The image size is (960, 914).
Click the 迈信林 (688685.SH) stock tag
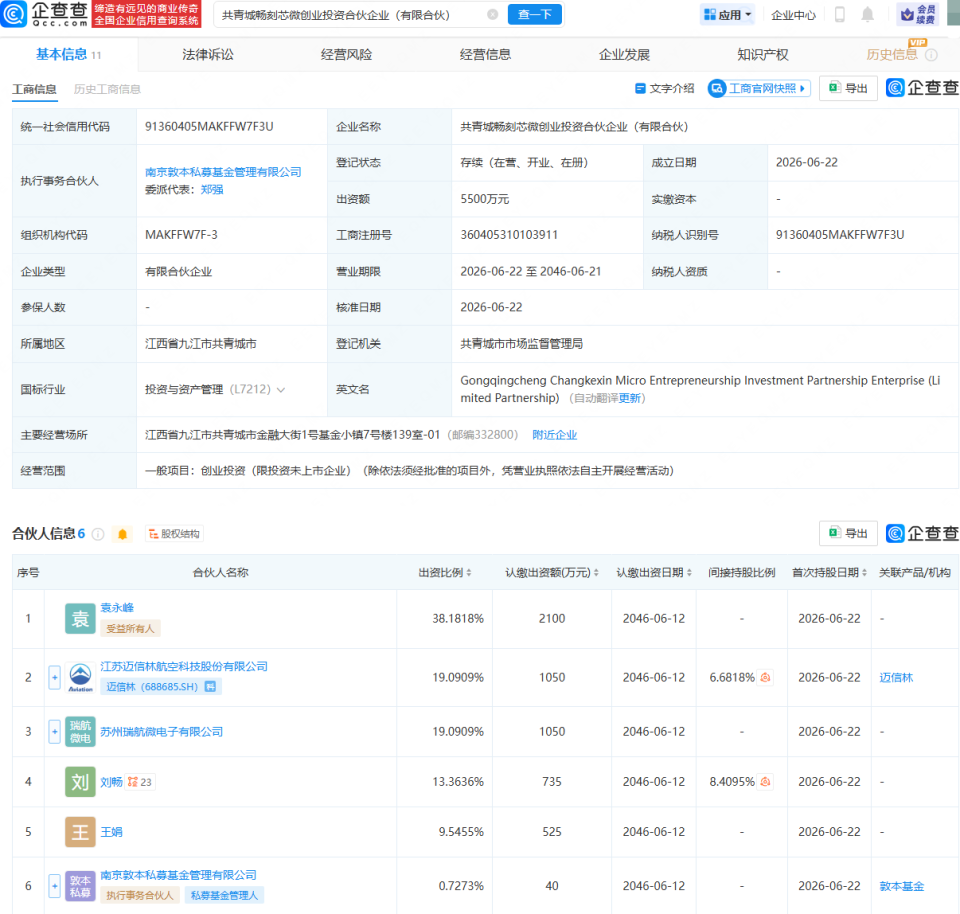pyautogui.click(x=161, y=687)
